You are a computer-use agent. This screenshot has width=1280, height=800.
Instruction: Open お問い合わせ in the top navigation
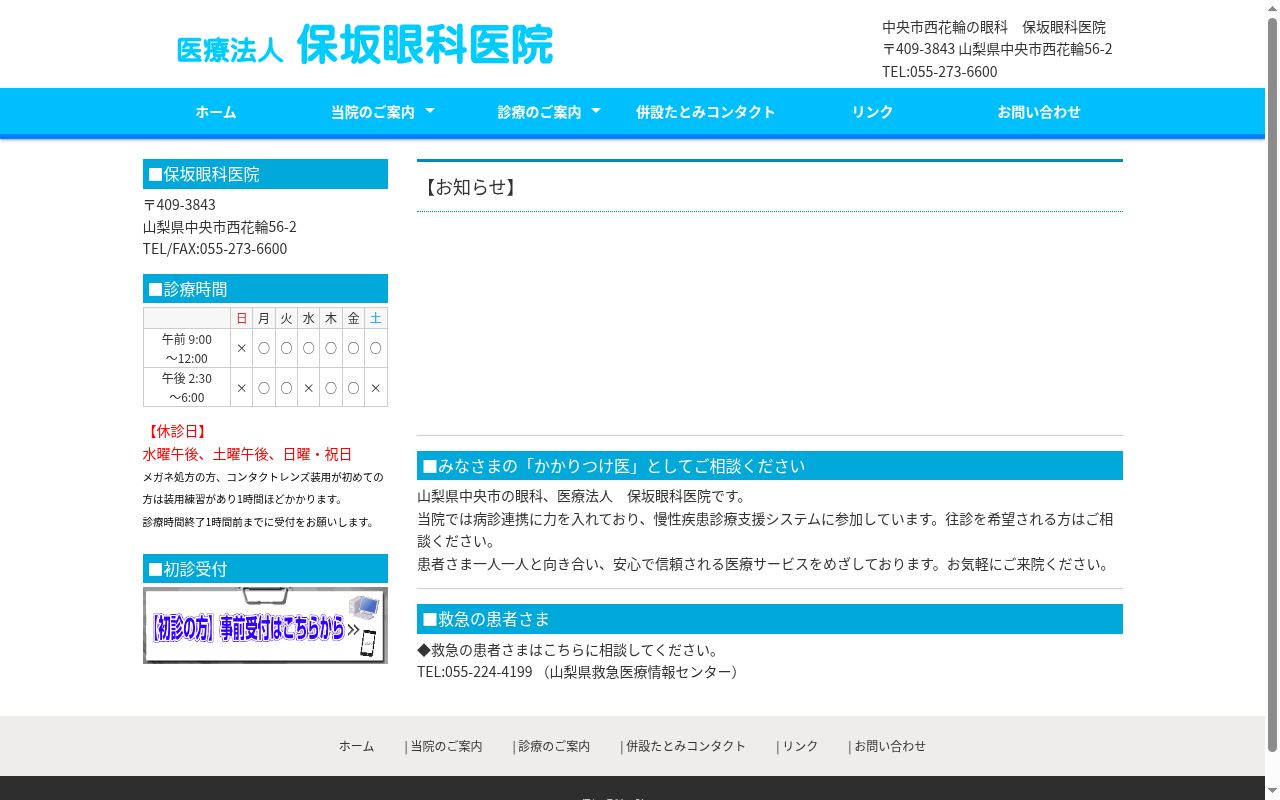point(1039,112)
